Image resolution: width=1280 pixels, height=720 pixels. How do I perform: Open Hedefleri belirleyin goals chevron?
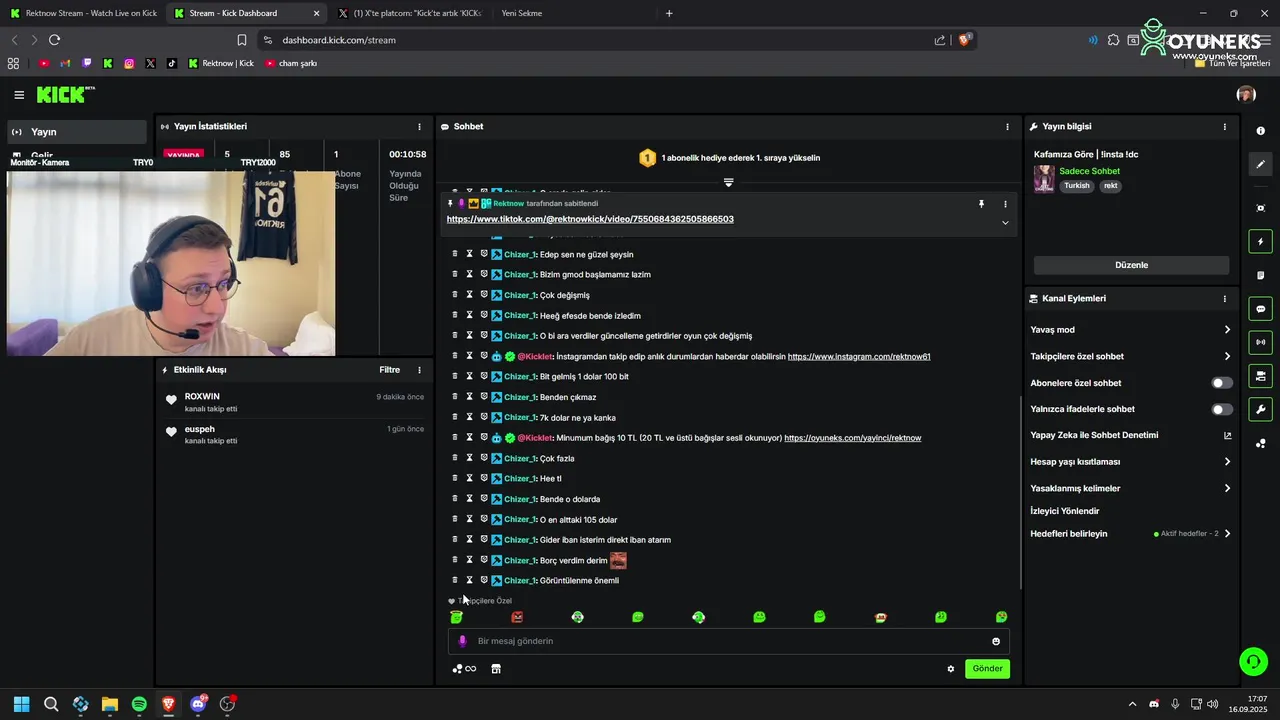1227,534
